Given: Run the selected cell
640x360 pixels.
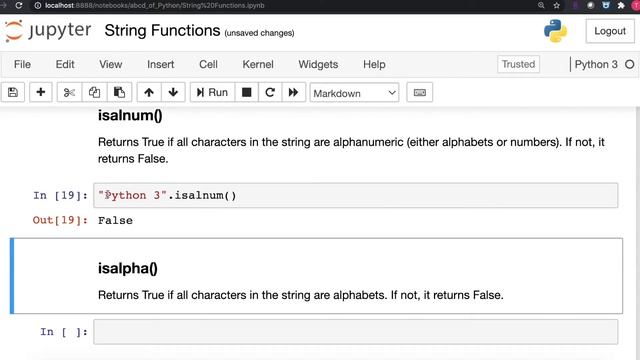Looking at the screenshot, I should 212,92.
